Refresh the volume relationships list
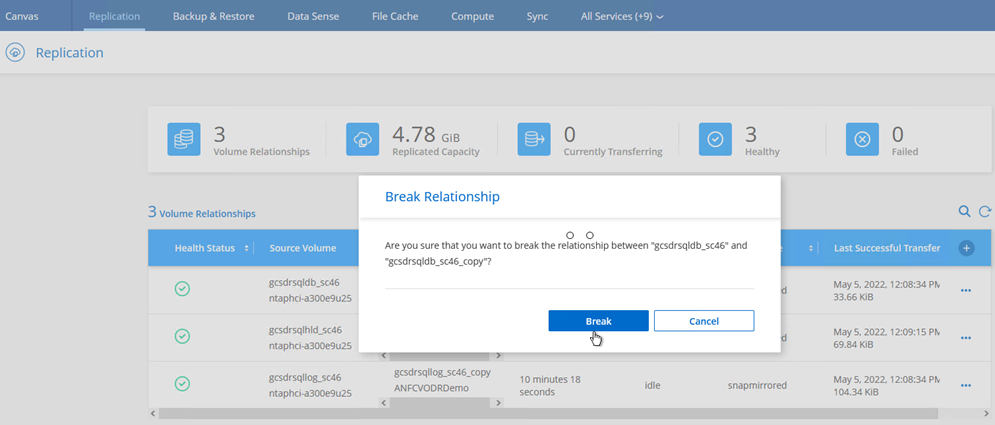The width and height of the screenshot is (995, 425). click(985, 212)
